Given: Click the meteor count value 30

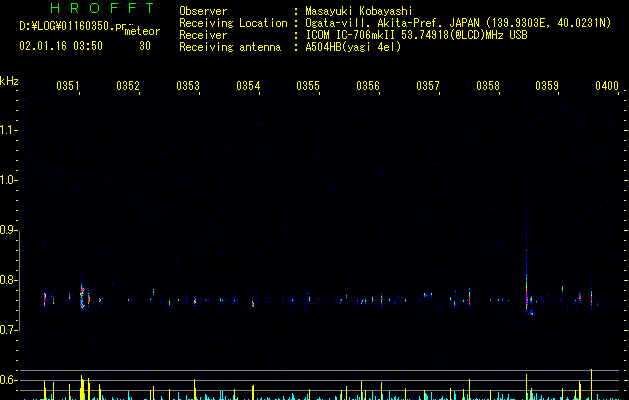Looking at the screenshot, I should click(145, 46).
